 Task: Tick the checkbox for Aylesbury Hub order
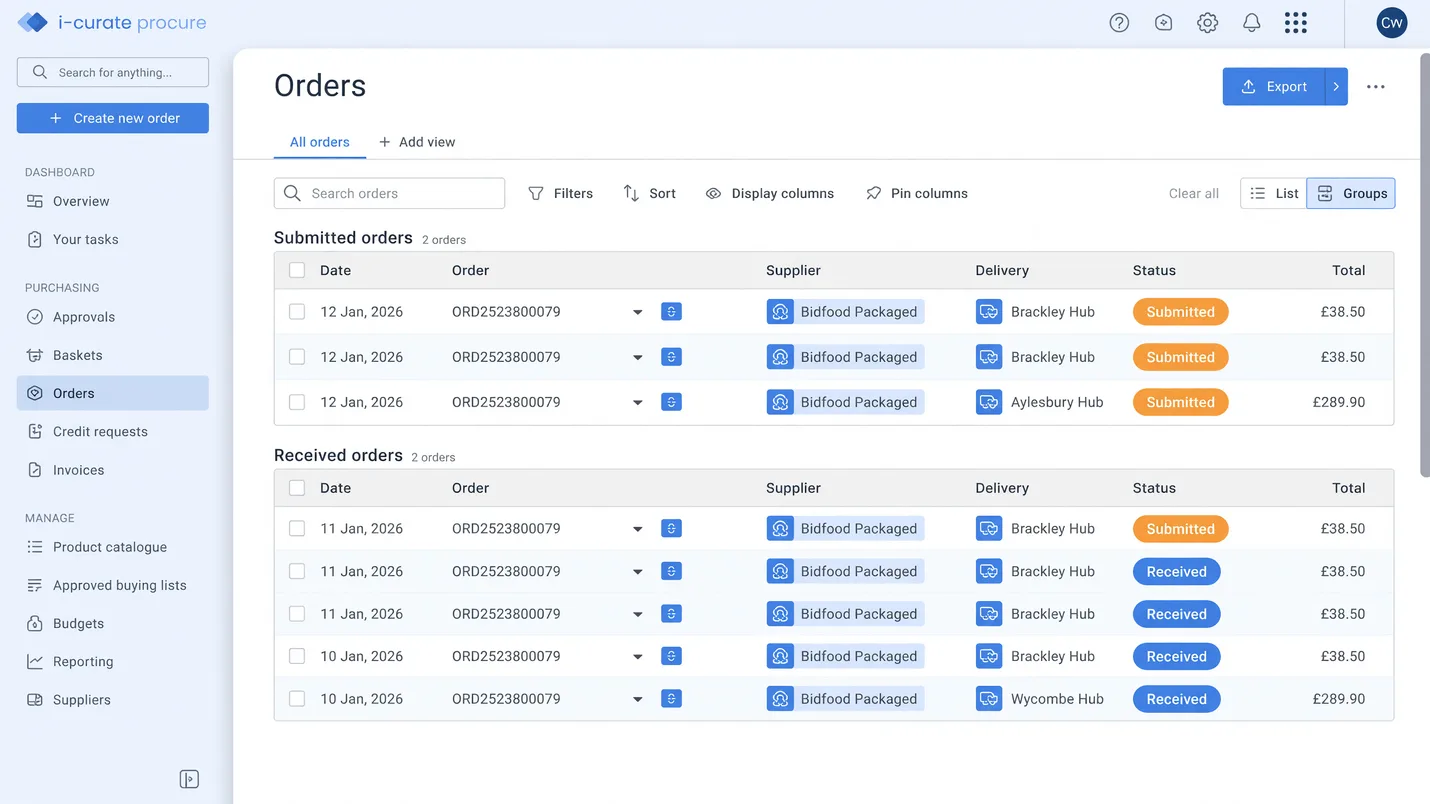pyautogui.click(x=297, y=402)
